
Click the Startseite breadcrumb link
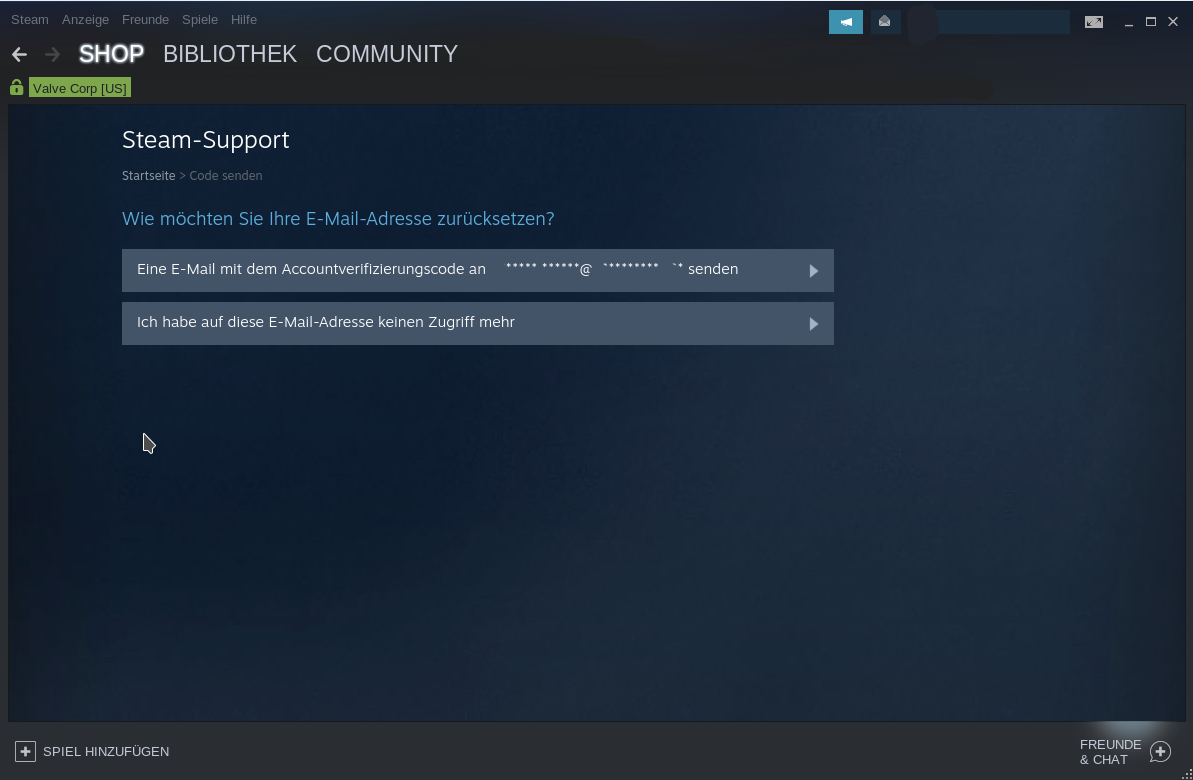click(x=148, y=176)
